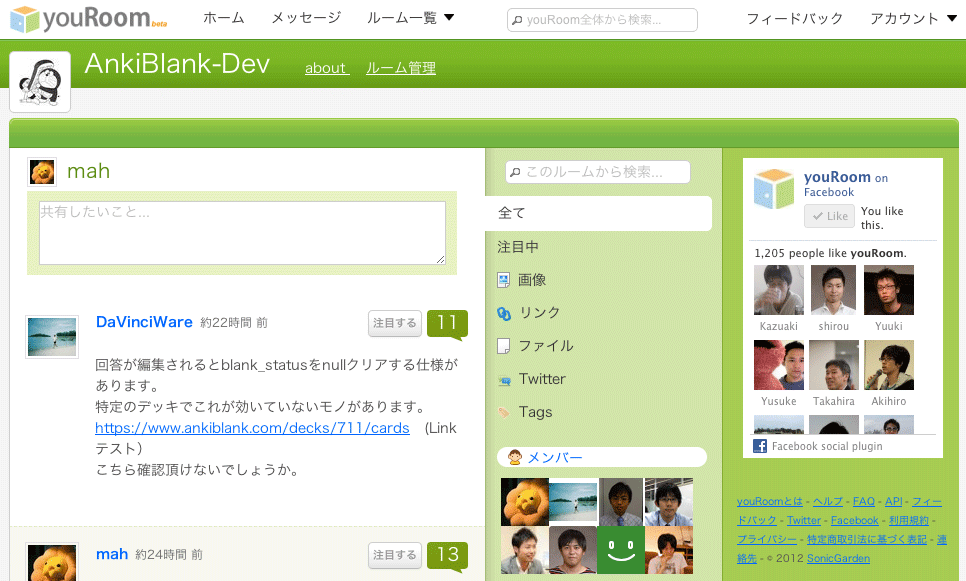
Task: Open Yuuki's Facebook profile photo
Action: [889, 290]
